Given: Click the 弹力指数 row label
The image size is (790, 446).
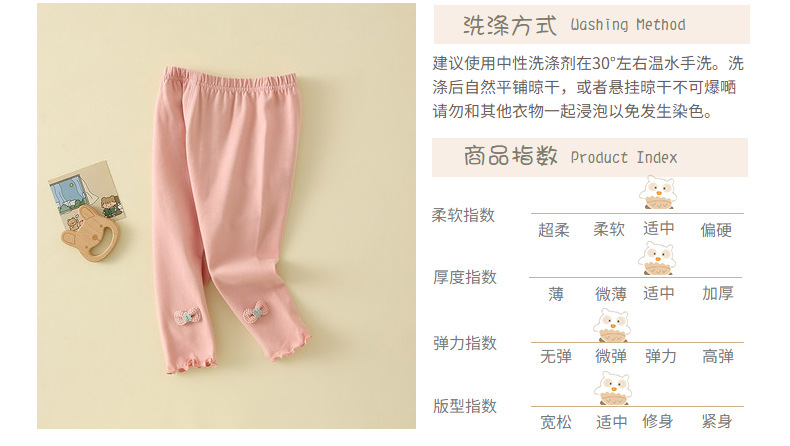Looking at the screenshot, I should click(x=465, y=343).
